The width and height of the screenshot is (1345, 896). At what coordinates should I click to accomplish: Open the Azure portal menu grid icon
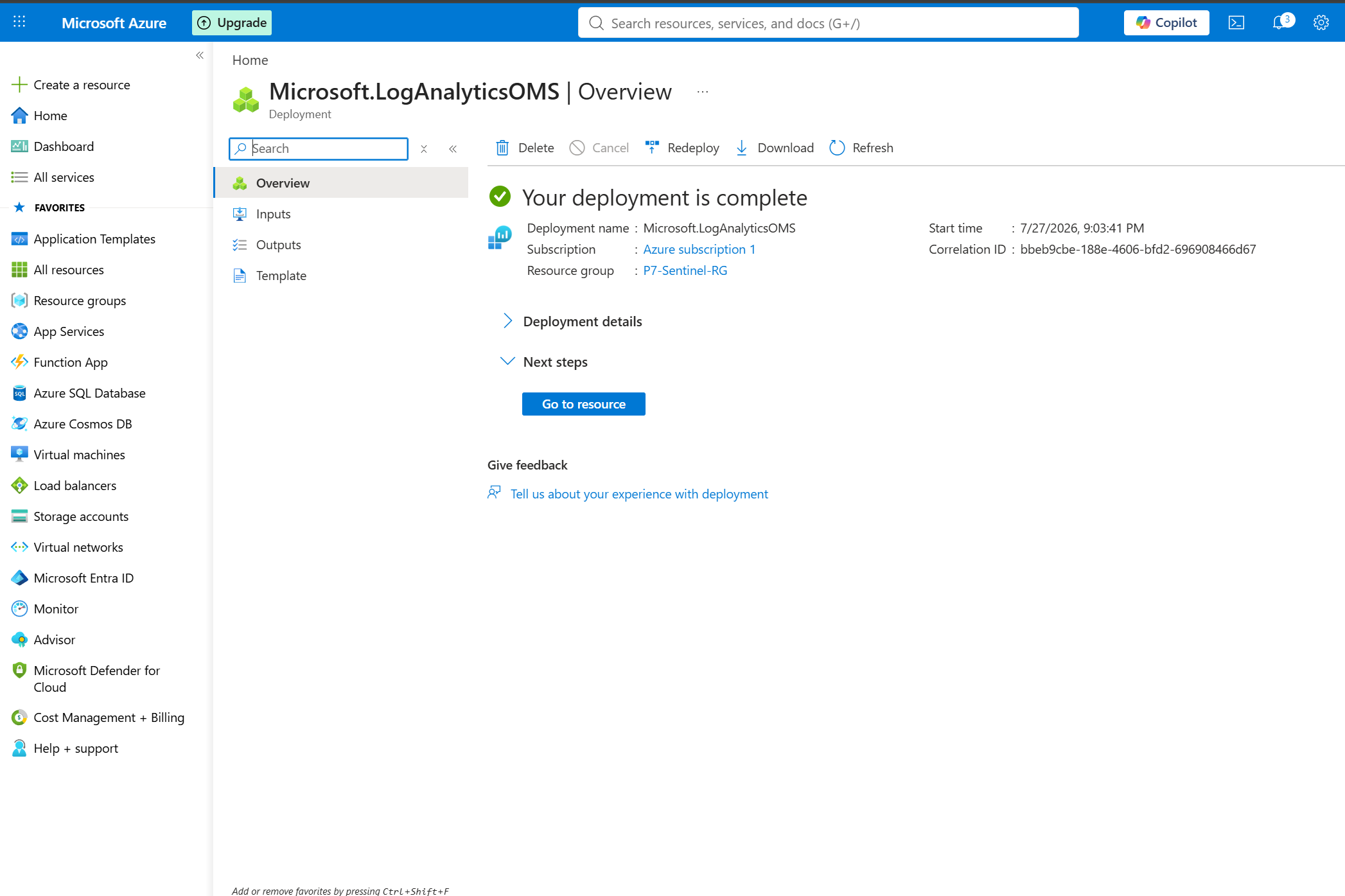(x=19, y=22)
